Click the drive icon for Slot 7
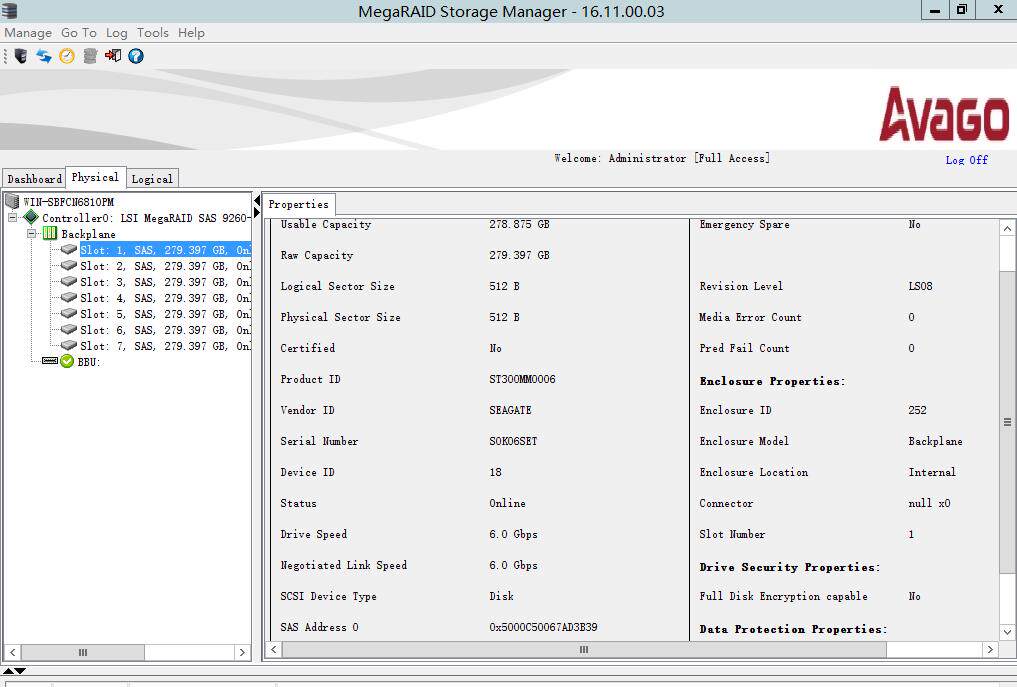Screen dimensions: 1017x687 click(x=69, y=346)
